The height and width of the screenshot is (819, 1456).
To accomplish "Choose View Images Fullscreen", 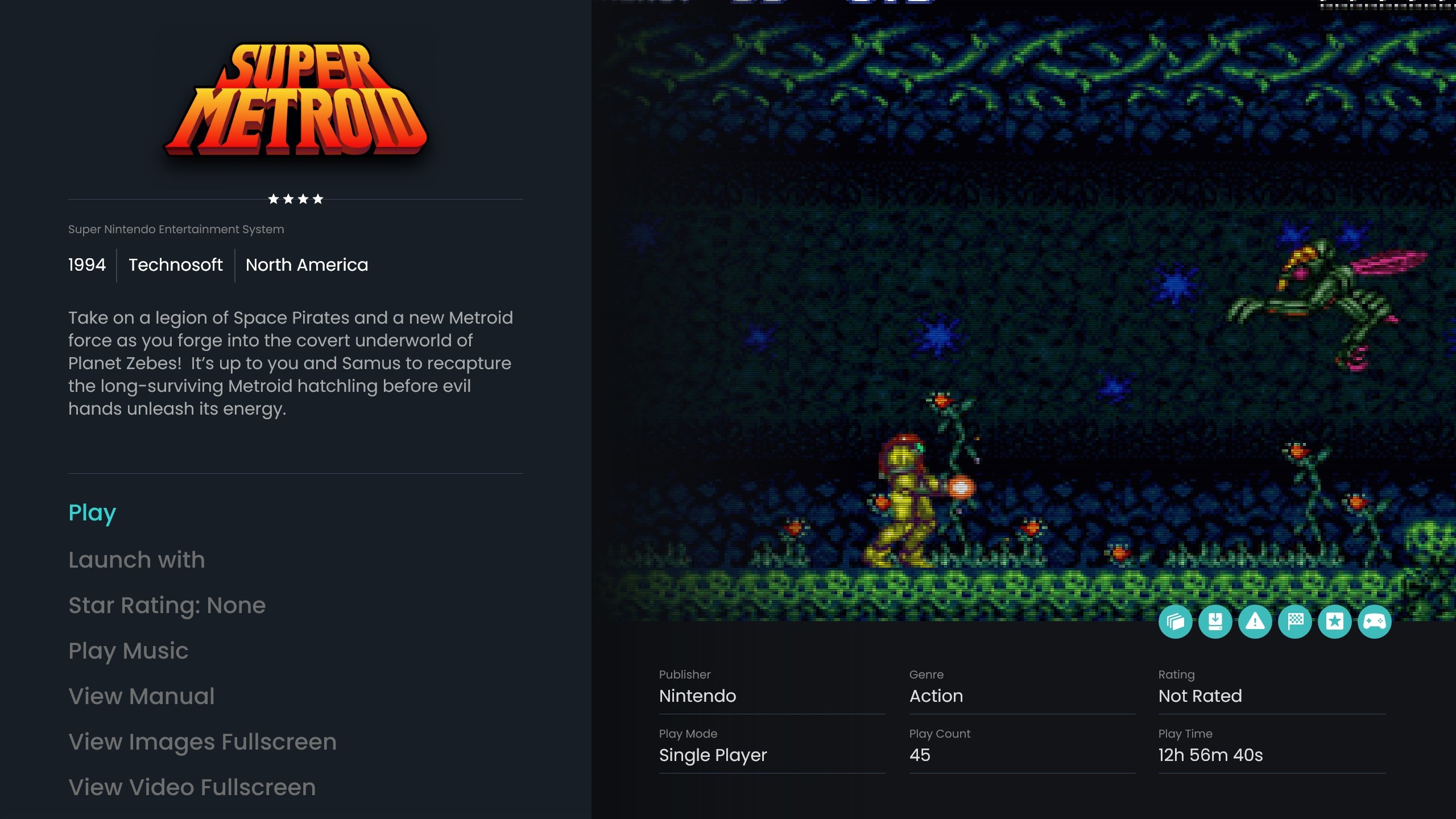I will pyautogui.click(x=202, y=742).
